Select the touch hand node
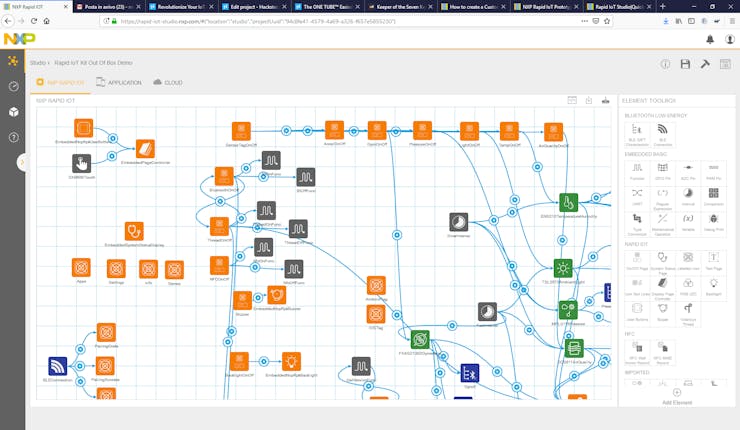 point(81,164)
